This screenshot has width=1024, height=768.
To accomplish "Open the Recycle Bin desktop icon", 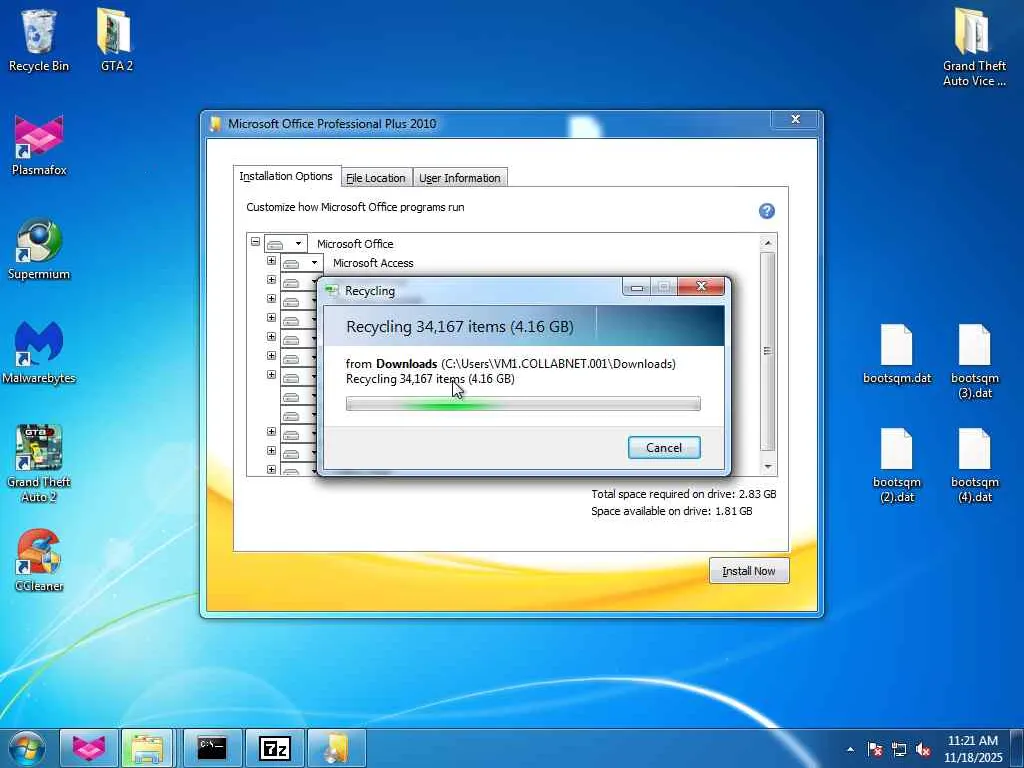I will (39, 40).
